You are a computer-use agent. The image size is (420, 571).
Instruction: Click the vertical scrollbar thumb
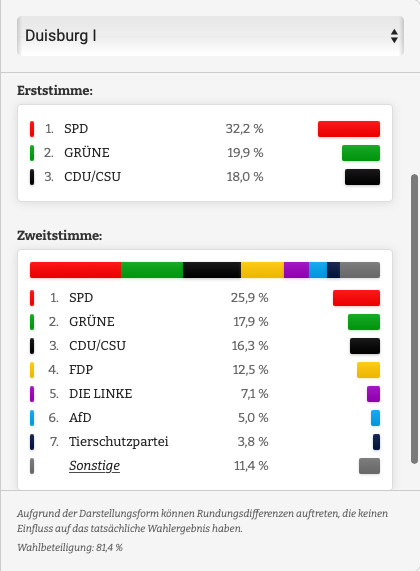pos(414,319)
